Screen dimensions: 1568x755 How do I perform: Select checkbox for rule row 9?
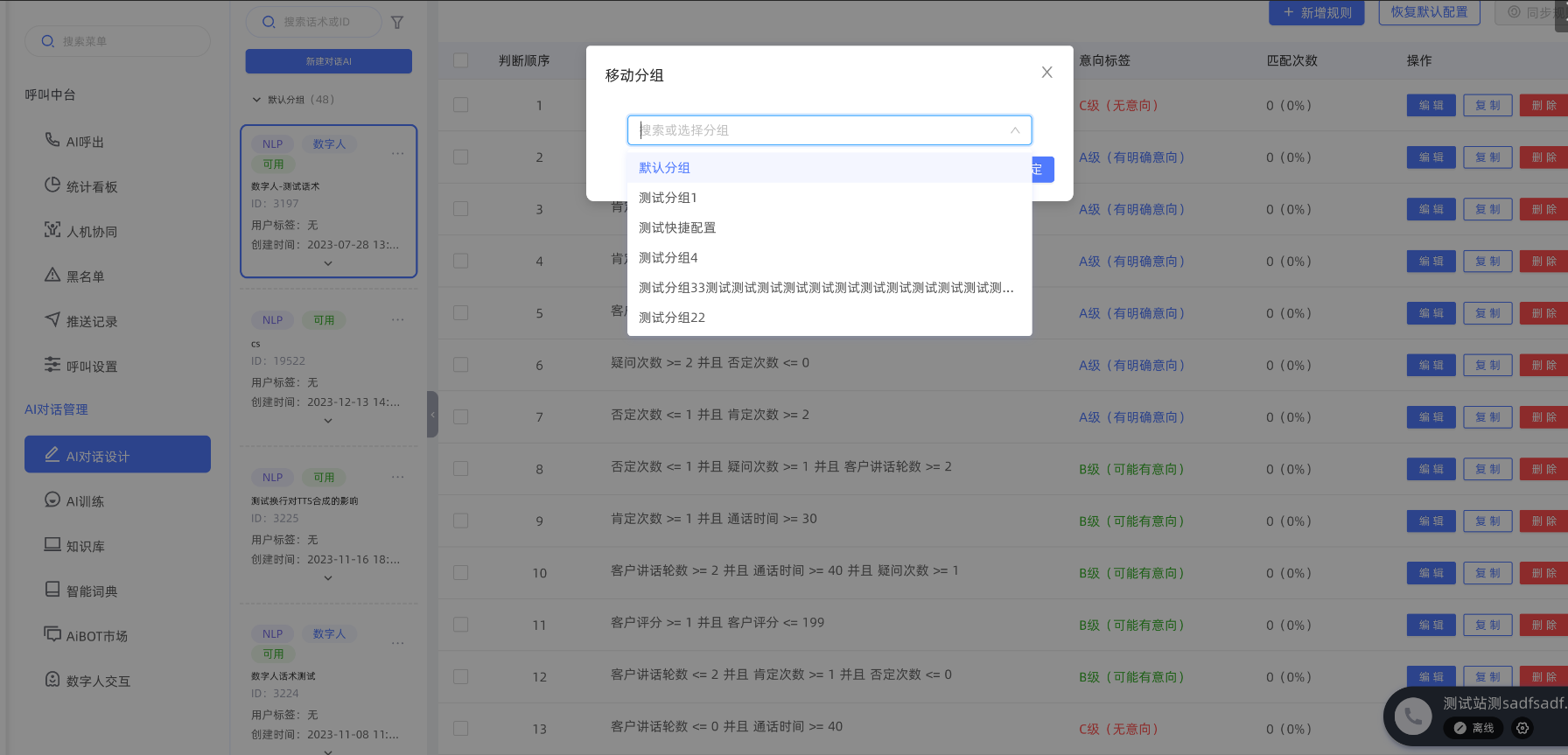tap(461, 521)
